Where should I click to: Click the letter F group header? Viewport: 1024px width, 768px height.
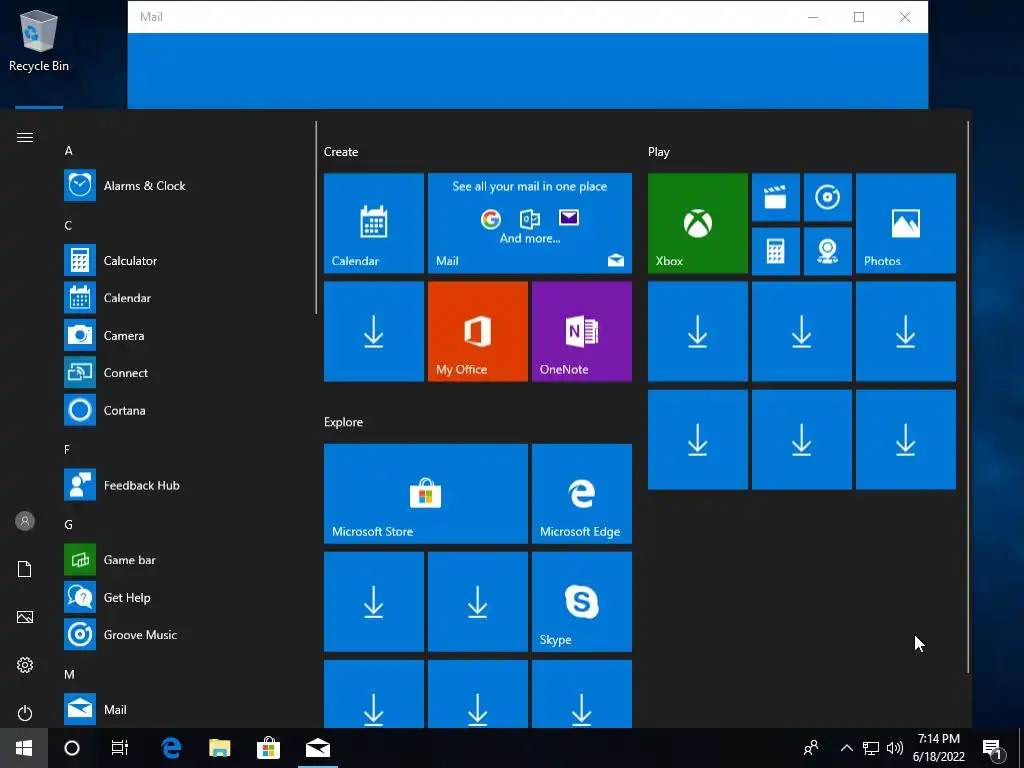[x=67, y=449]
